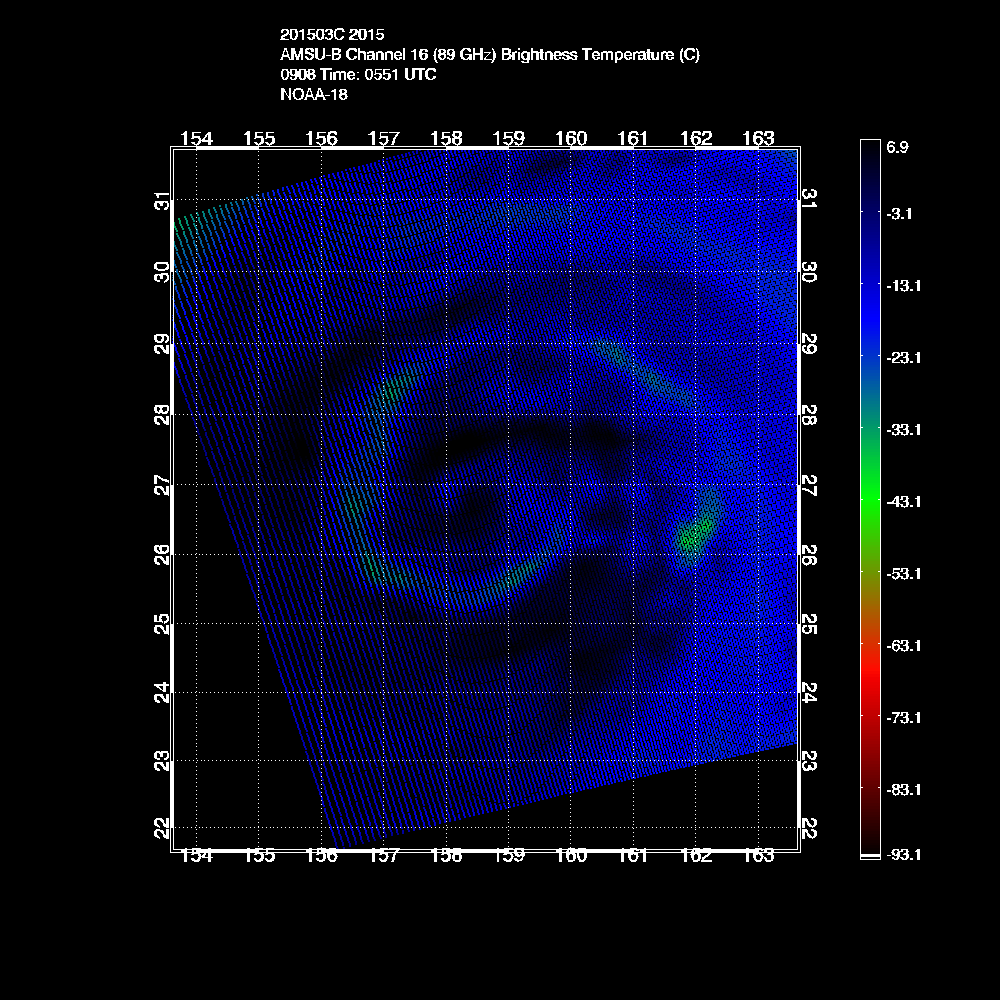Click the '0908 Time: 0551 UTC' text
The height and width of the screenshot is (1000, 1000).
(x=358, y=75)
